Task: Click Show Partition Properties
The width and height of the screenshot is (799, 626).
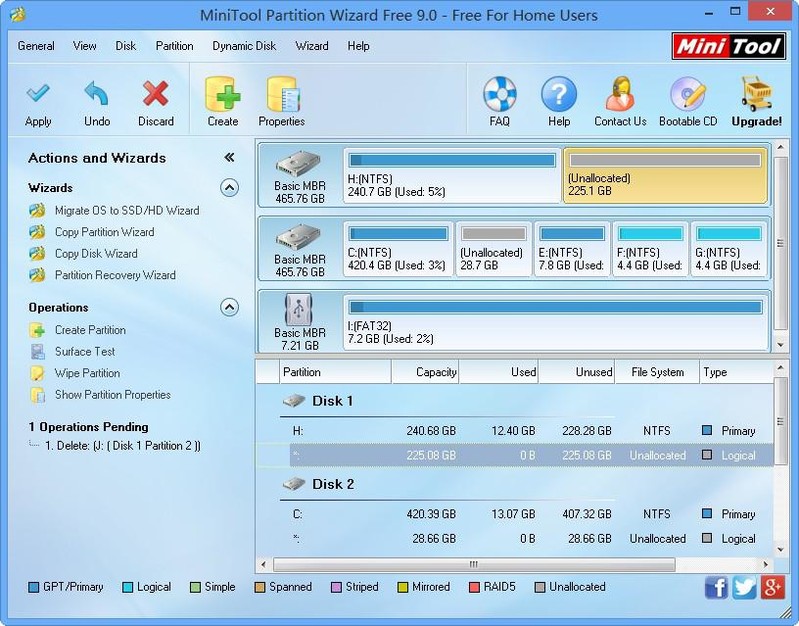Action: (113, 395)
